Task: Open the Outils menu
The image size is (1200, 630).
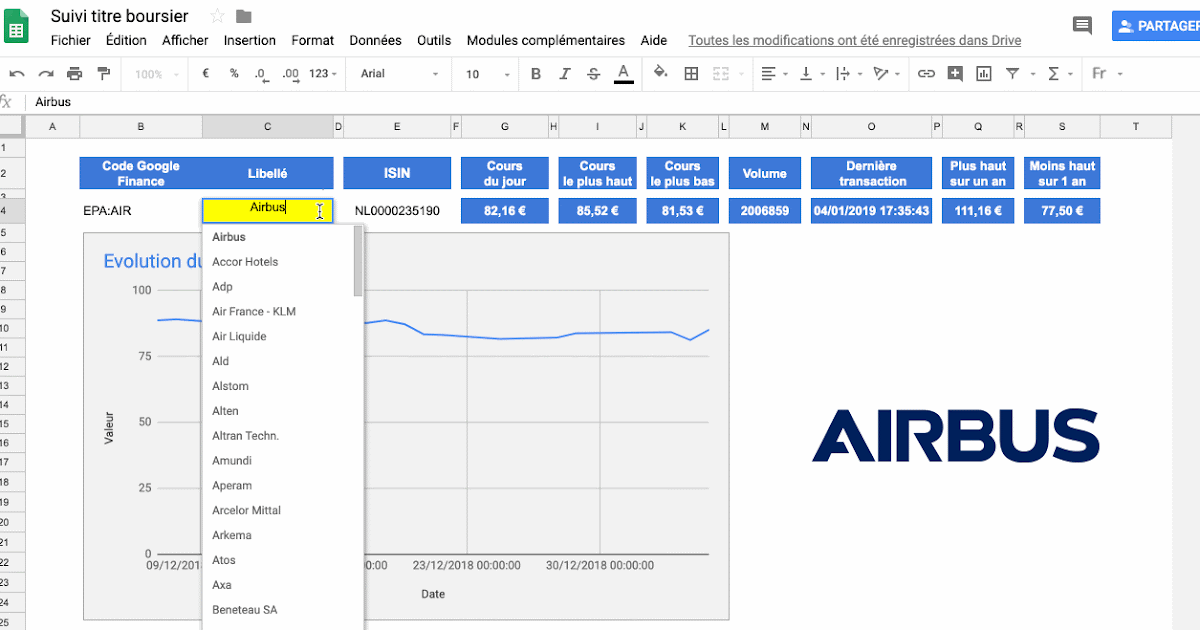Action: click(x=434, y=41)
